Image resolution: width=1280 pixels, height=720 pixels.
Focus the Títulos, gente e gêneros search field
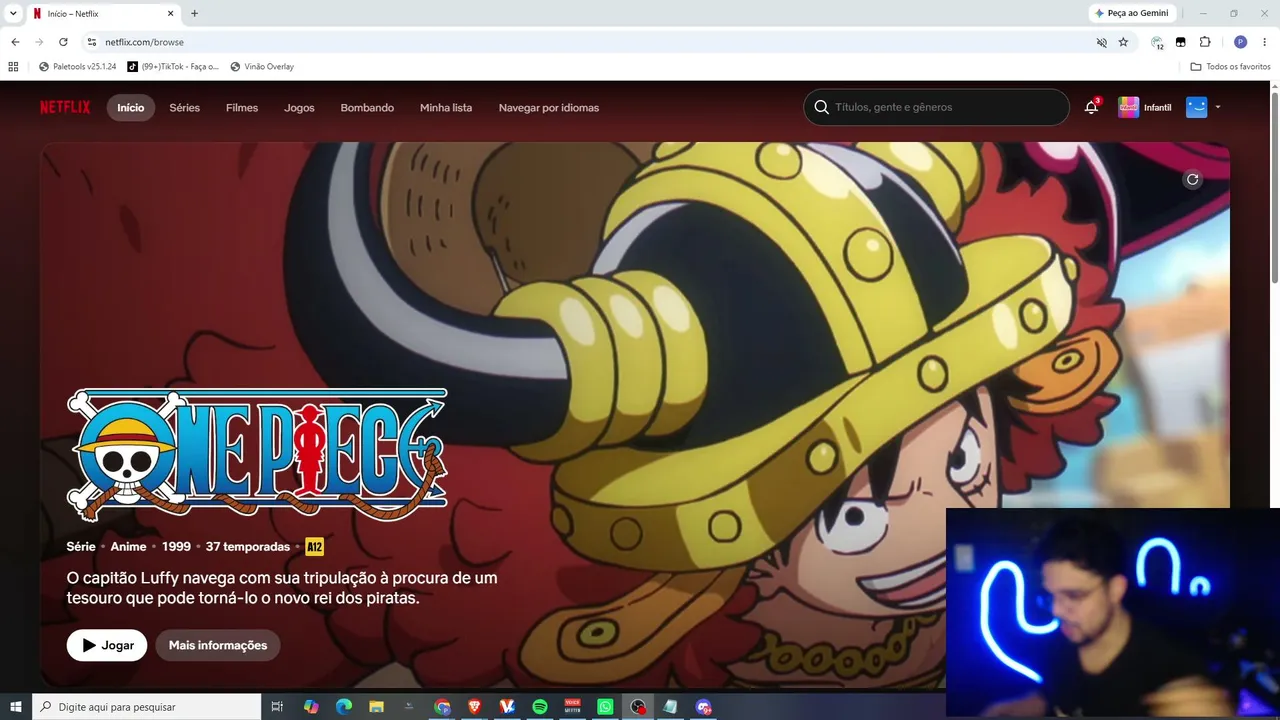(x=936, y=107)
